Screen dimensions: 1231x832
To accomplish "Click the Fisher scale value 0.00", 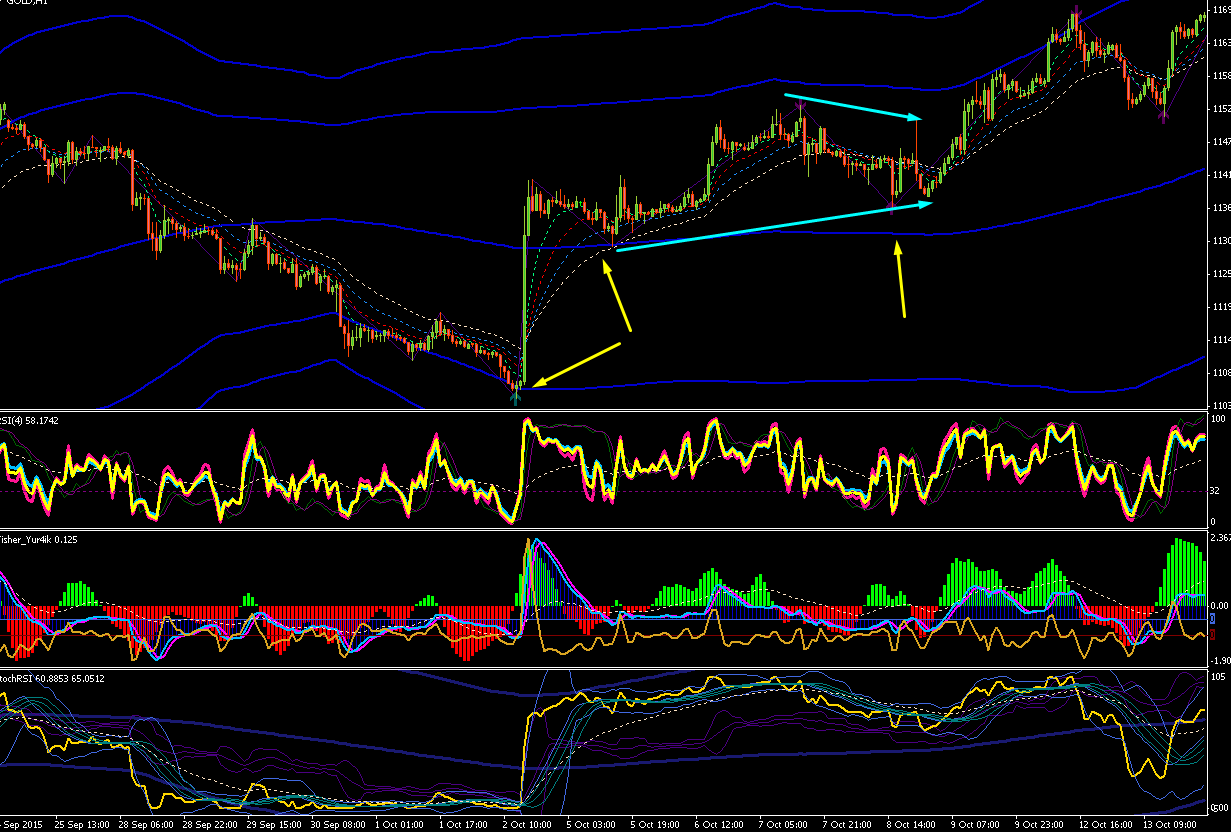I will [1220, 606].
